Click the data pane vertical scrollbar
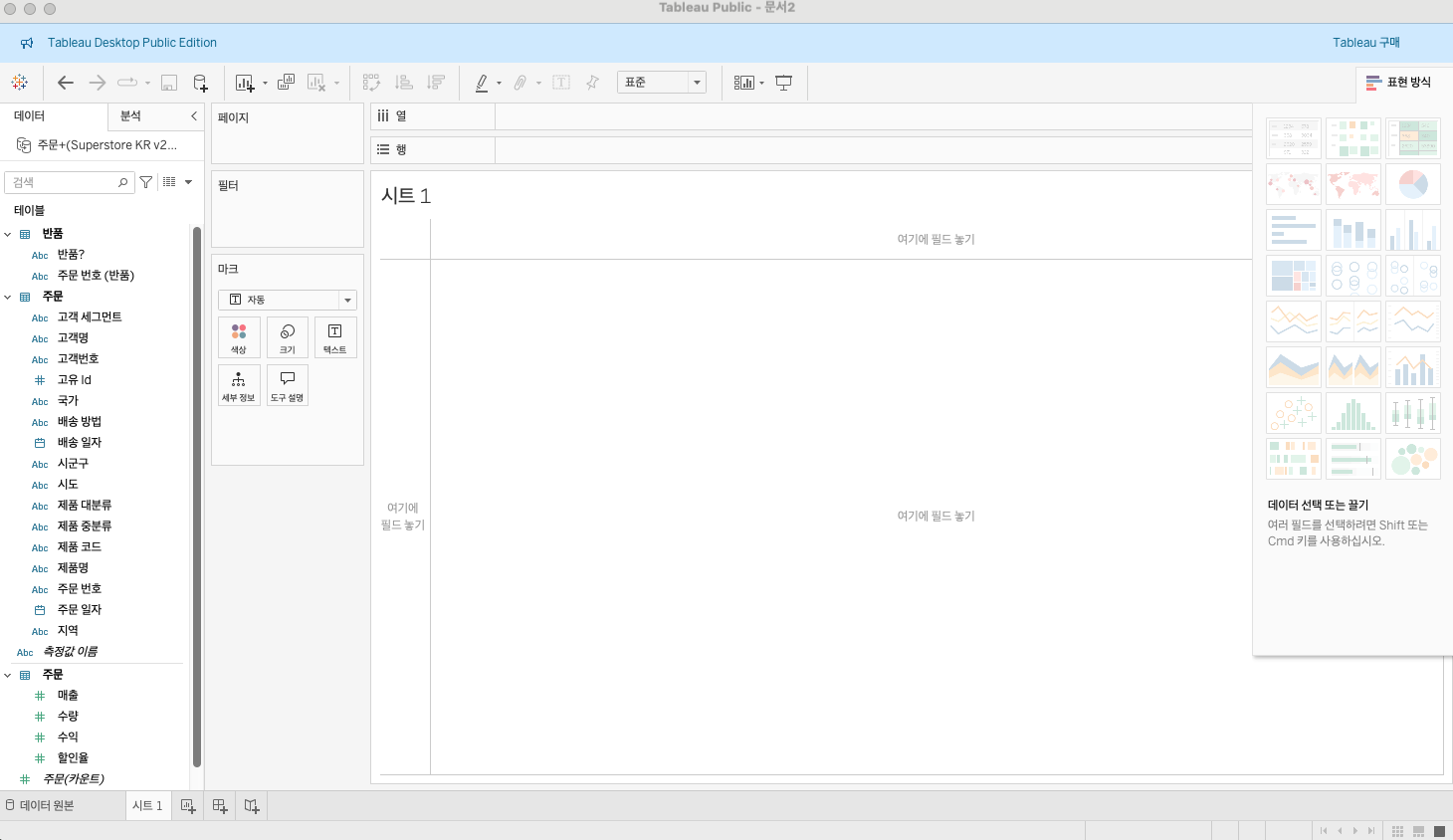The height and width of the screenshot is (840, 1453). click(197, 496)
